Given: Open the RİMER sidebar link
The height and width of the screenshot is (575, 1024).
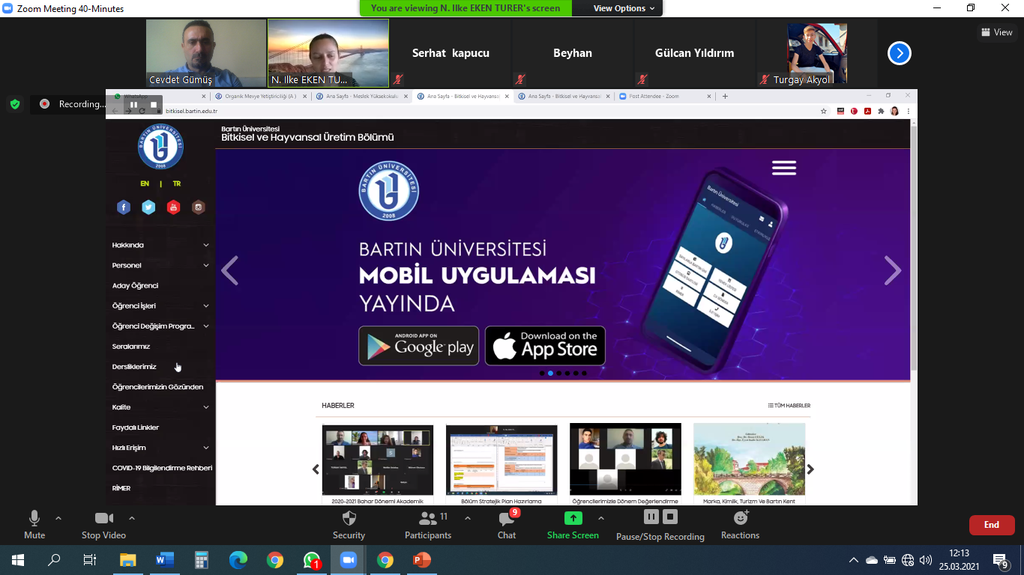Looking at the screenshot, I should (121, 488).
